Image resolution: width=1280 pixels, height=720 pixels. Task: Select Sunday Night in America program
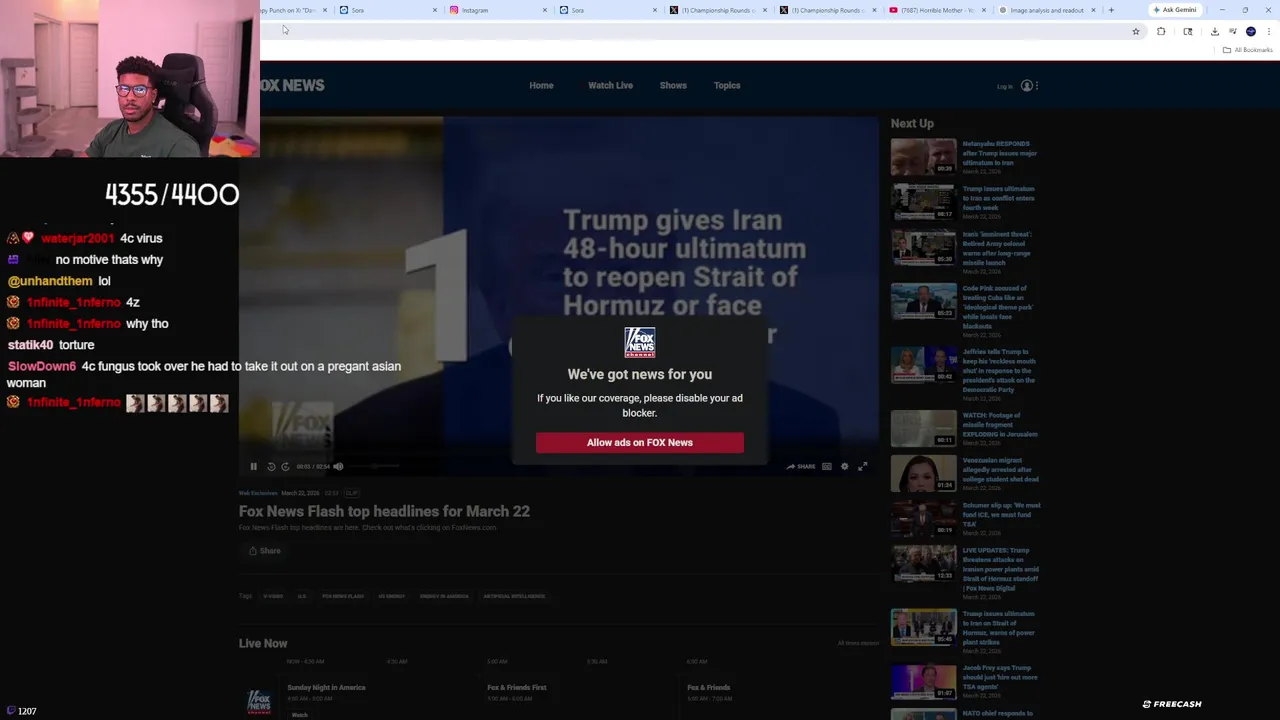pos(326,688)
